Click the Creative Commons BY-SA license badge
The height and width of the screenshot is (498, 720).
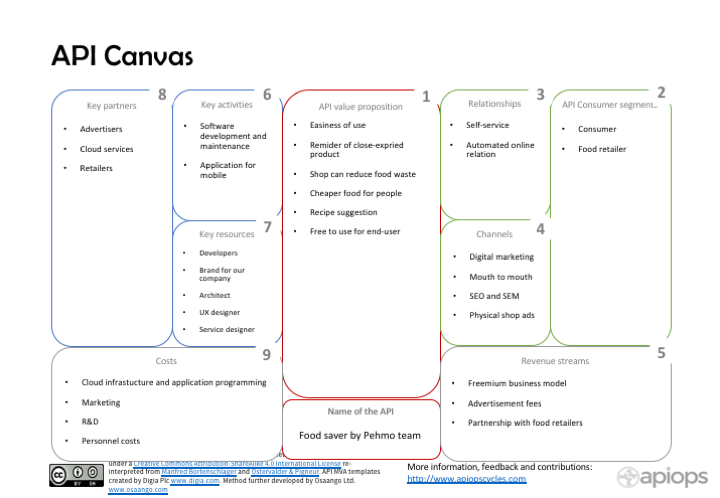click(76, 476)
